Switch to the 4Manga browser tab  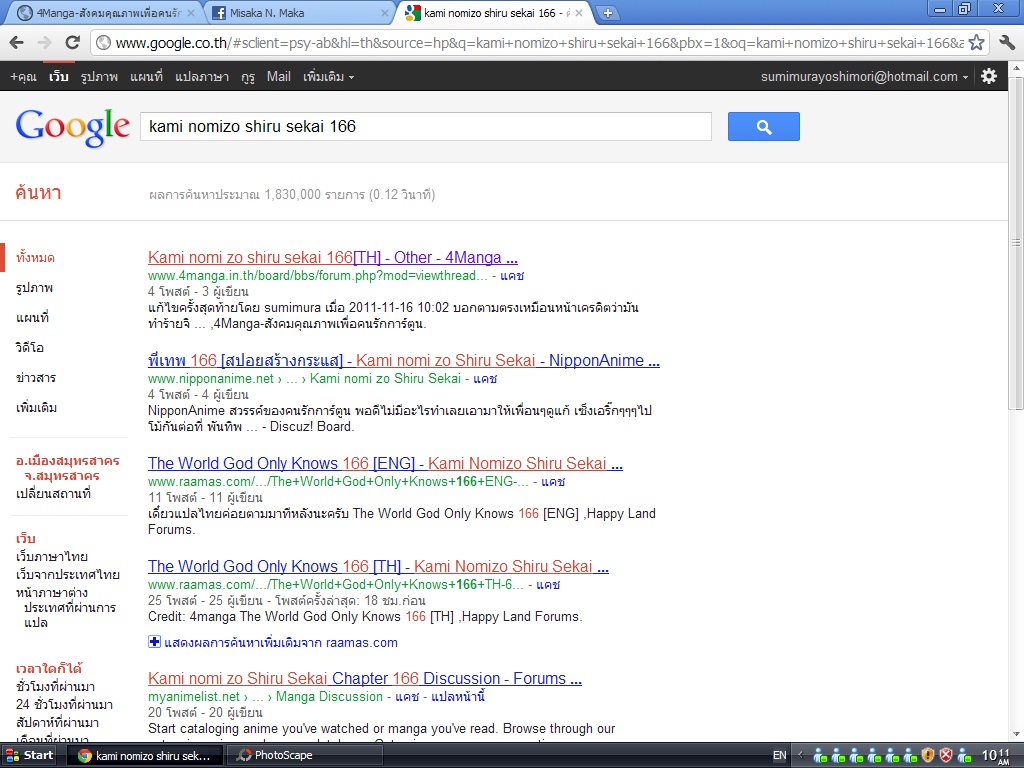point(104,12)
